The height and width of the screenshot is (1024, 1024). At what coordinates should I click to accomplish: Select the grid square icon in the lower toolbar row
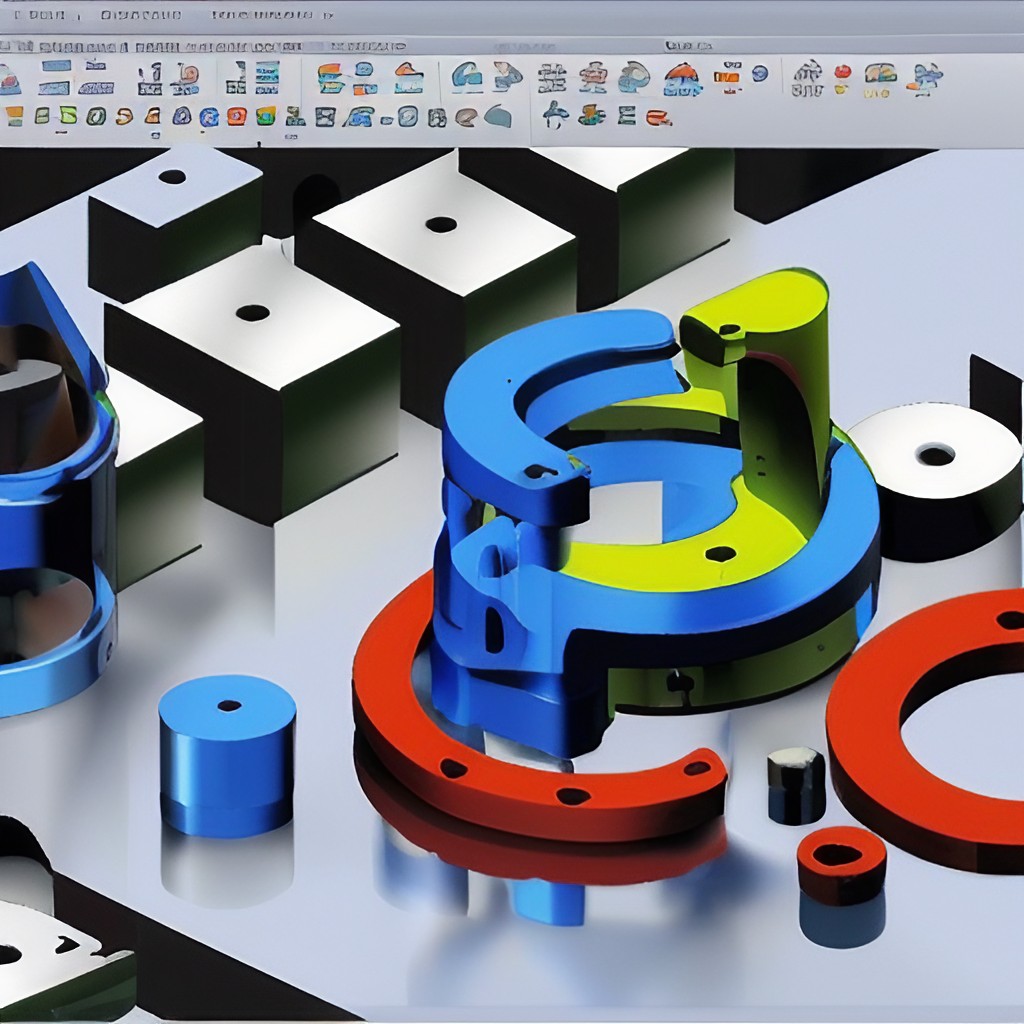pyautogui.click(x=324, y=117)
